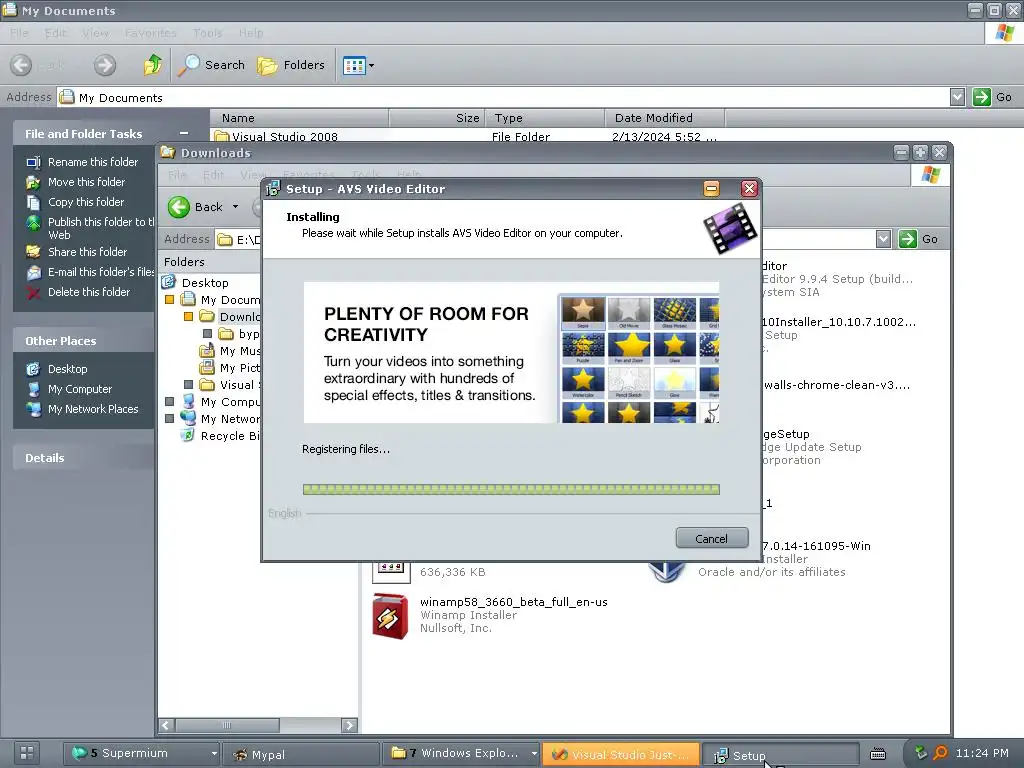Click Other Places panel header
Image resolution: width=1024 pixels, height=768 pixels.
pyautogui.click(x=84, y=341)
